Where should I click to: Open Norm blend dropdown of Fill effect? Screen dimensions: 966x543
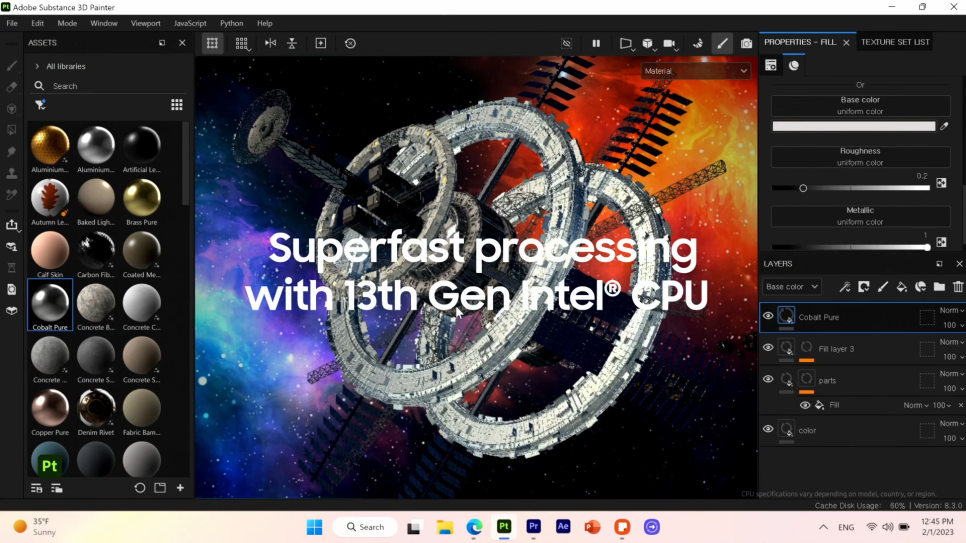[915, 405]
